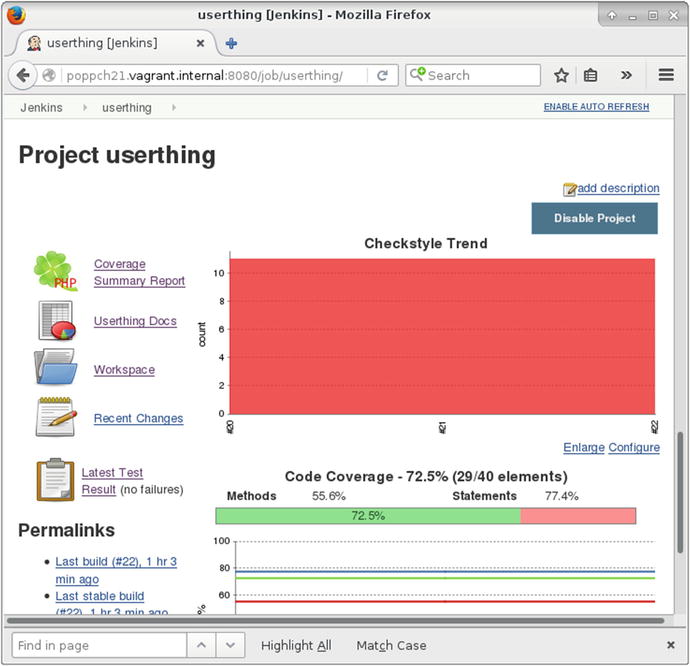Go to Jenkins breadcrumb home
Screen dimensions: 690x666
41,107
